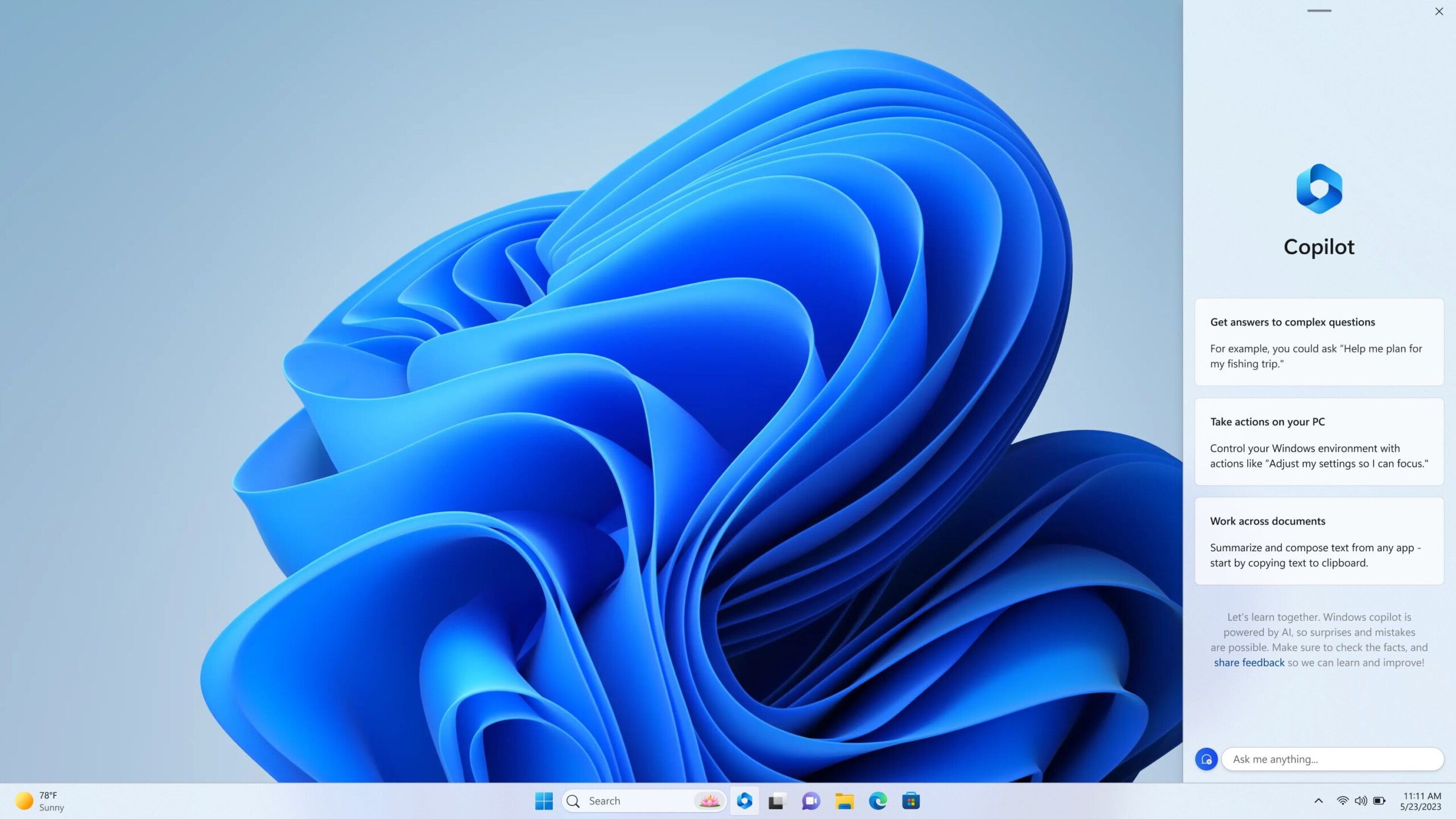Toggle battery status indicator in tray

point(1378,801)
